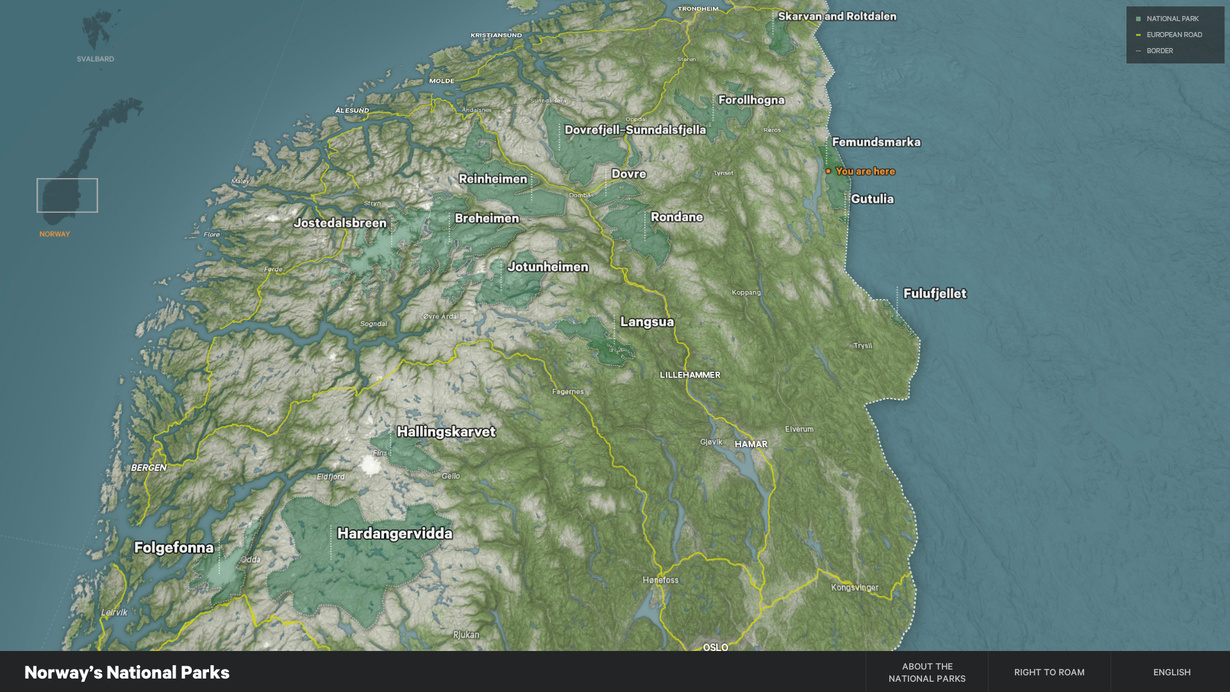Viewport: 1230px width, 692px height.
Task: Click the orange 'You are here' marker dot
Action: click(828, 172)
